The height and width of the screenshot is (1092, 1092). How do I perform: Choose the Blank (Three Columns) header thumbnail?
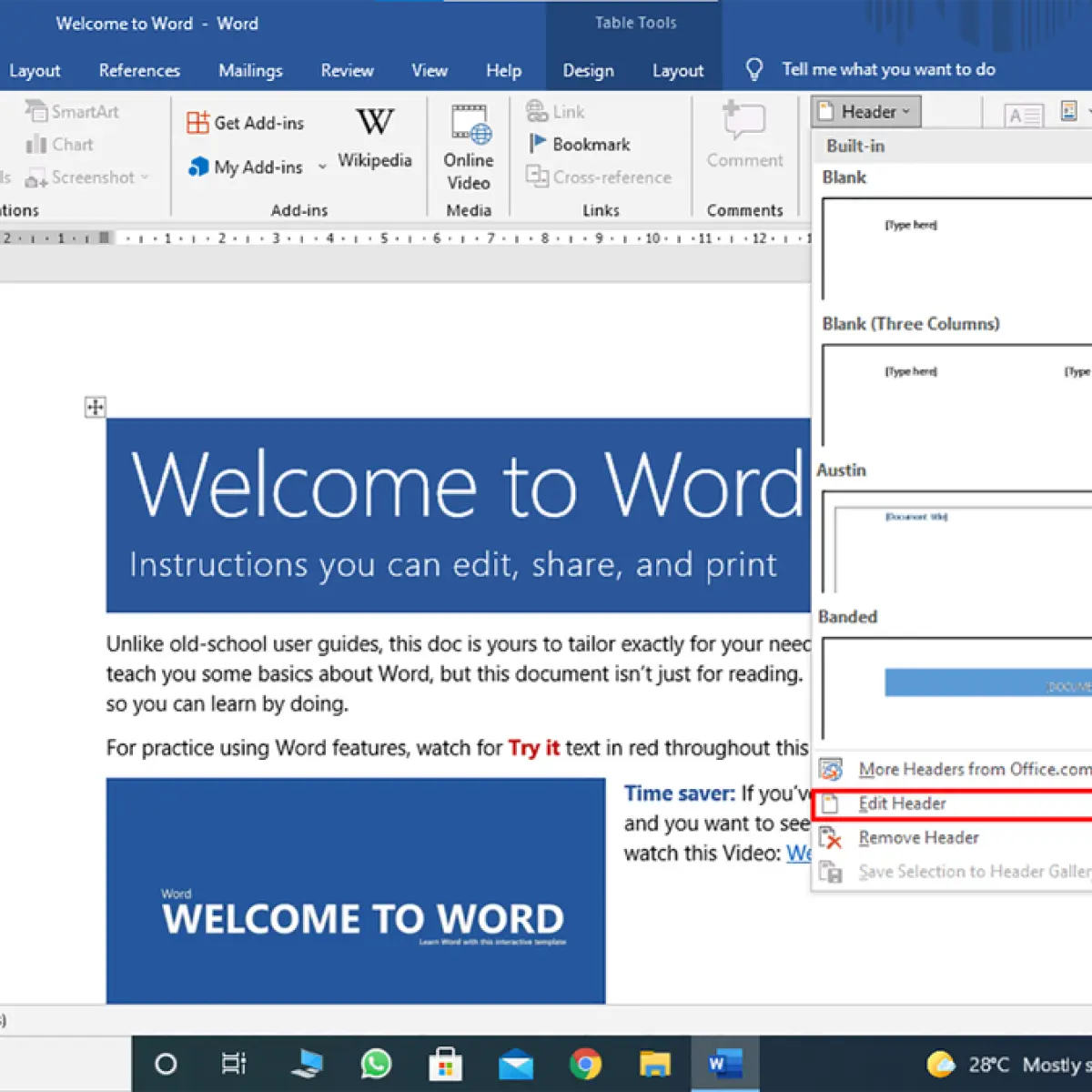point(955,394)
